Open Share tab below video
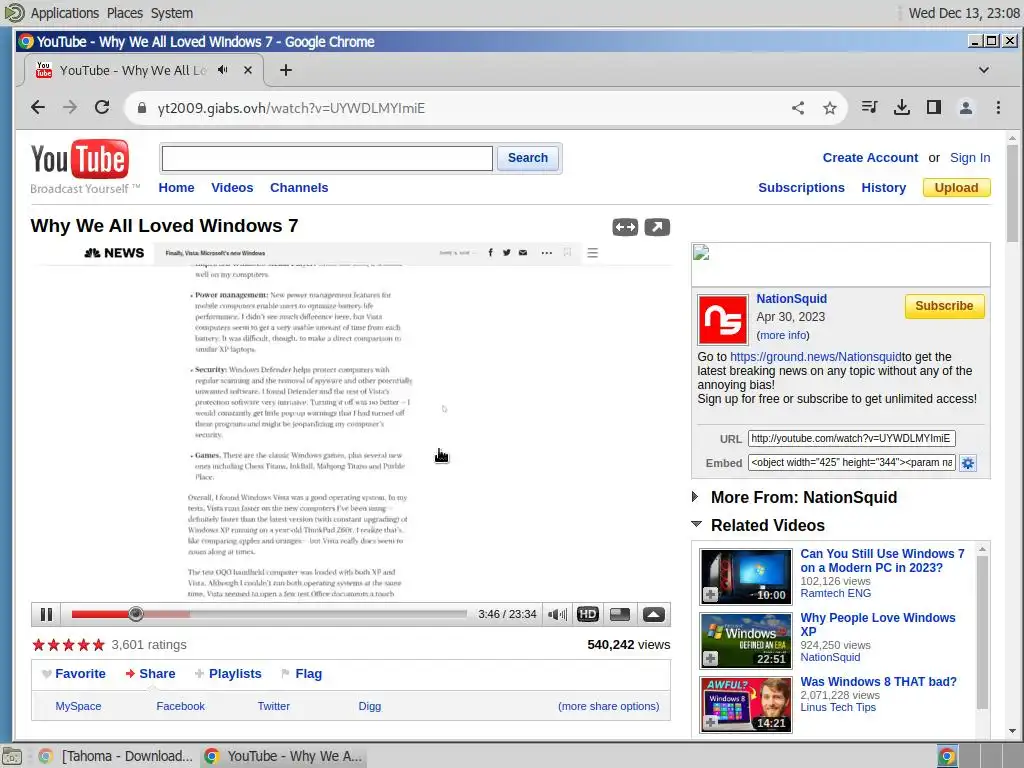 point(150,674)
